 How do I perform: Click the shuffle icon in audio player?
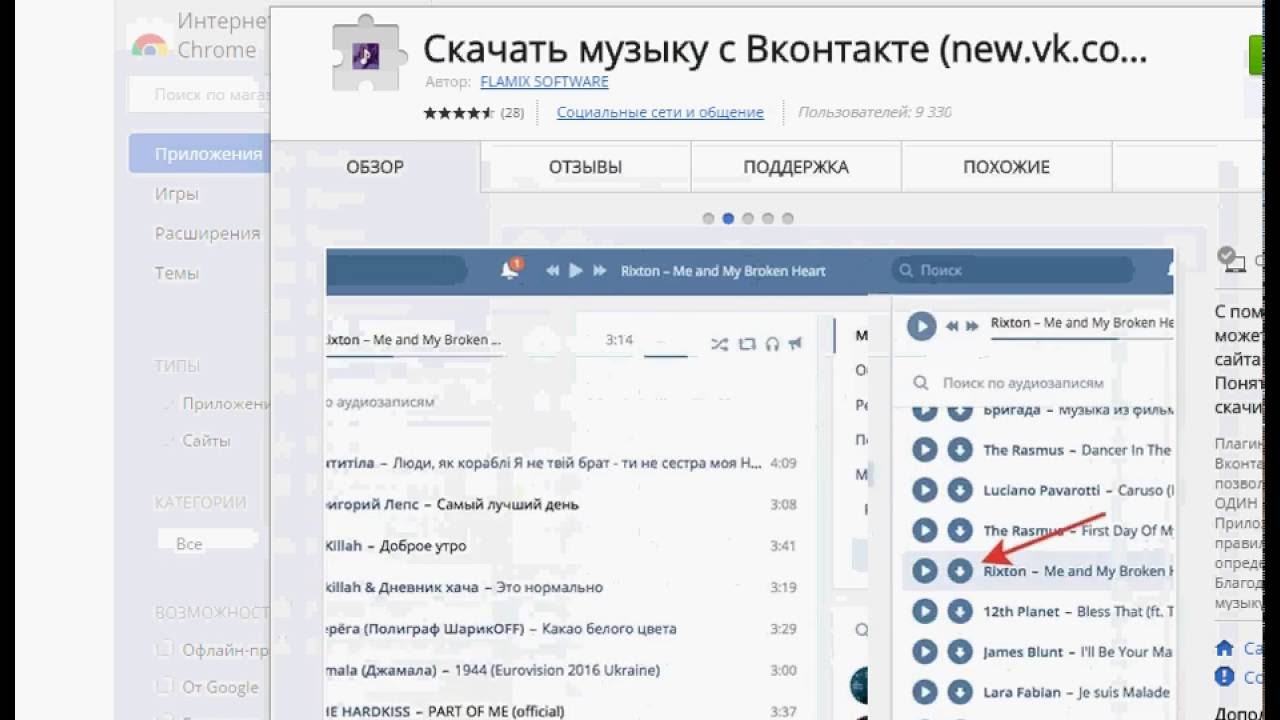(719, 344)
